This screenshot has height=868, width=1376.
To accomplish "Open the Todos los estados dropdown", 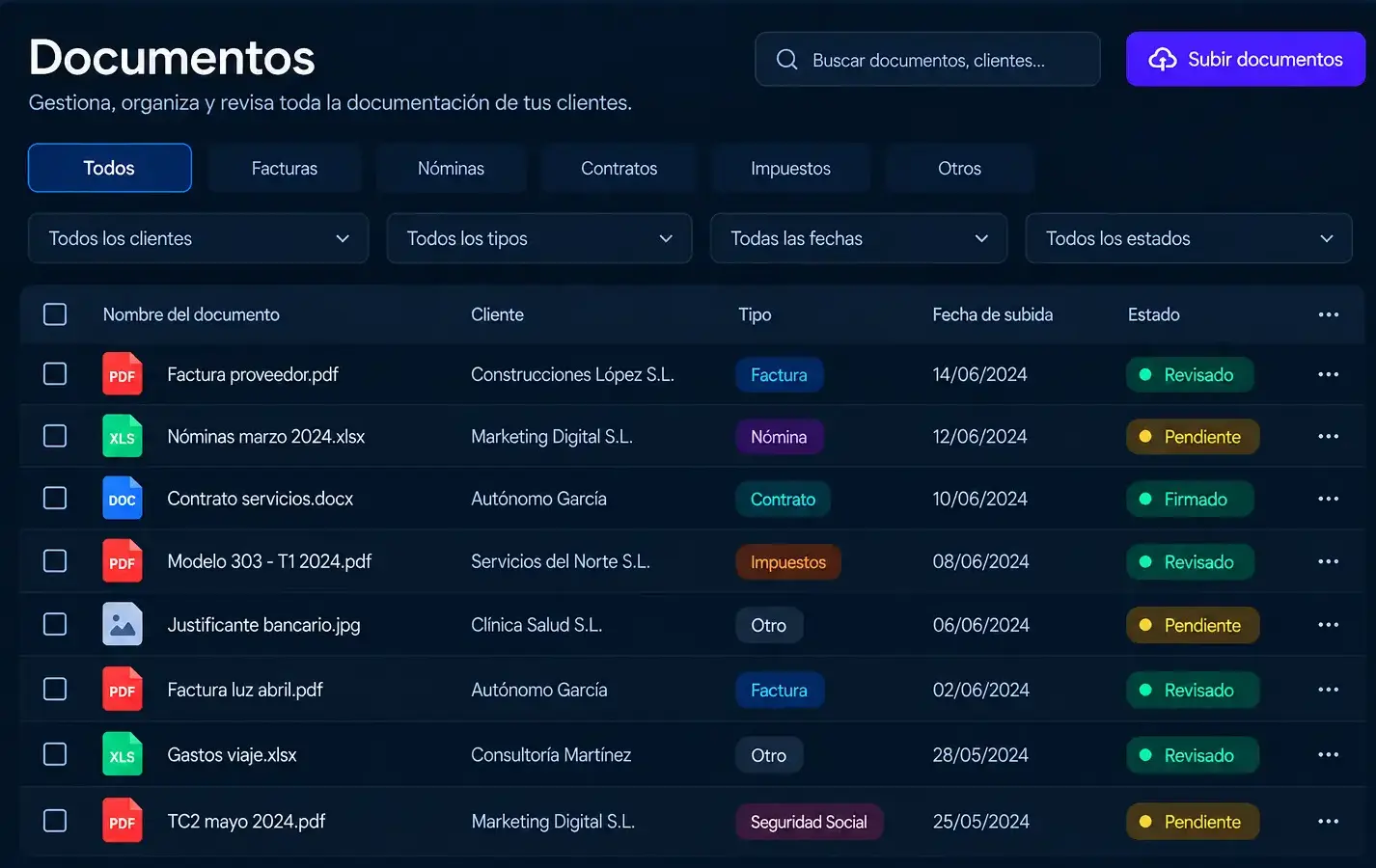I will tap(1189, 238).
